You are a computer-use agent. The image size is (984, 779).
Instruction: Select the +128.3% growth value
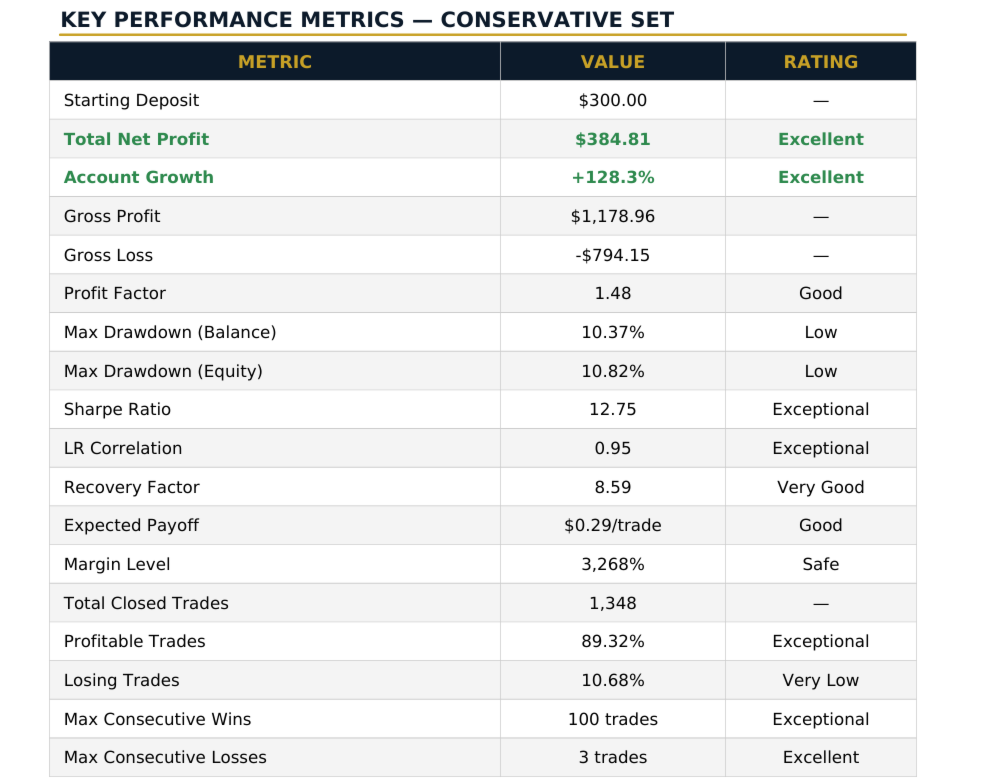pos(612,177)
